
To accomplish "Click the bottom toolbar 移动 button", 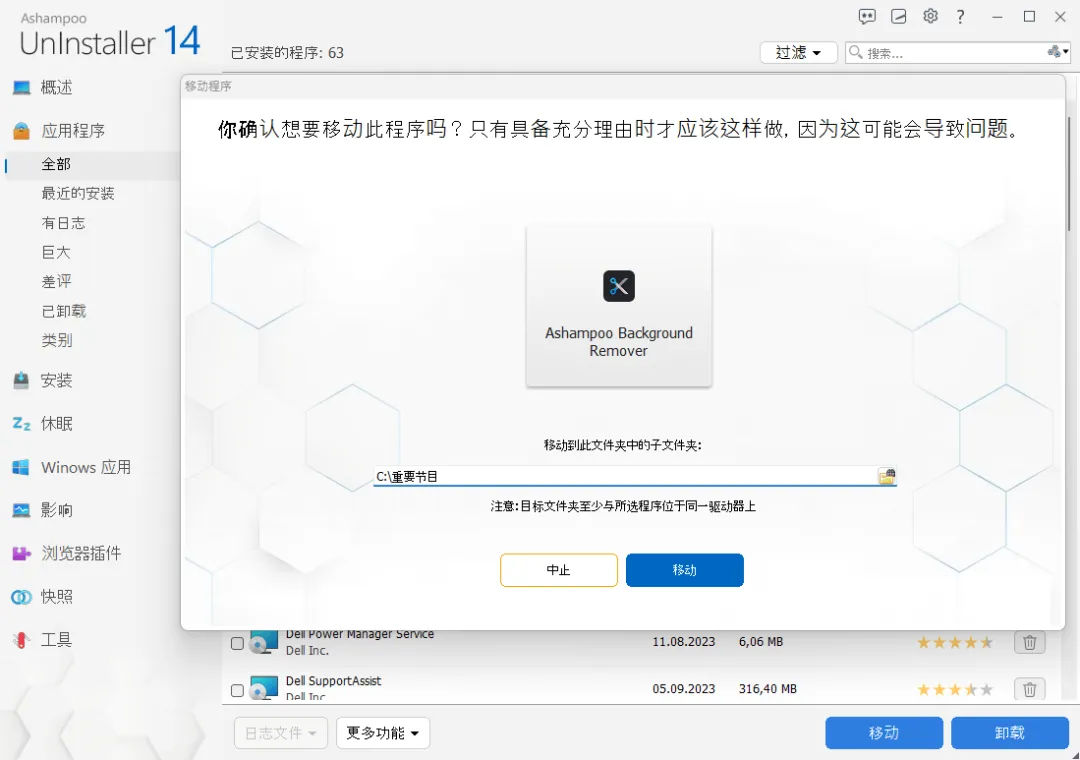I will pos(884,732).
